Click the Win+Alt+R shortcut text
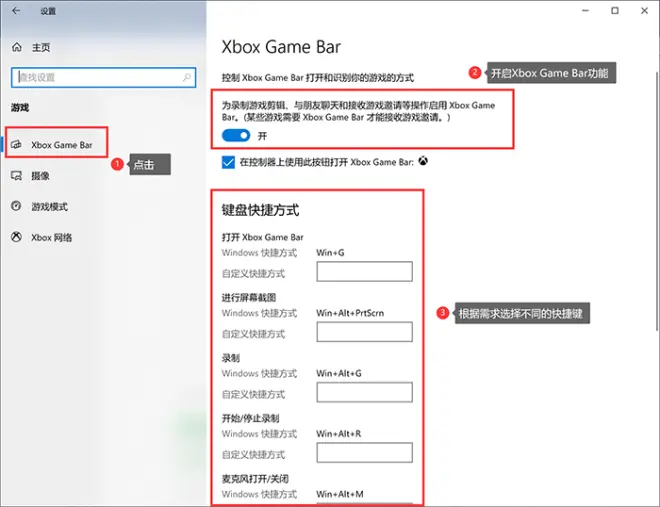 click(339, 433)
